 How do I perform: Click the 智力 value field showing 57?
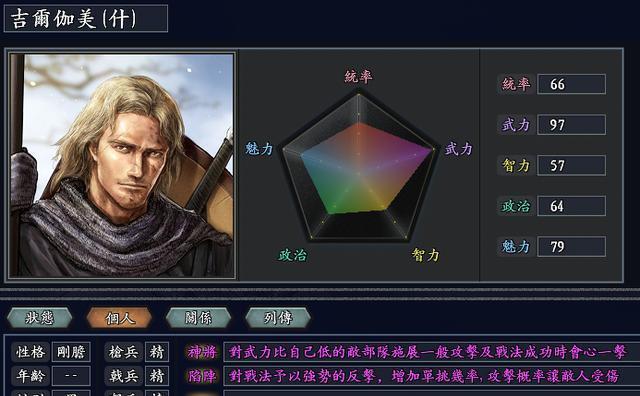571,165
